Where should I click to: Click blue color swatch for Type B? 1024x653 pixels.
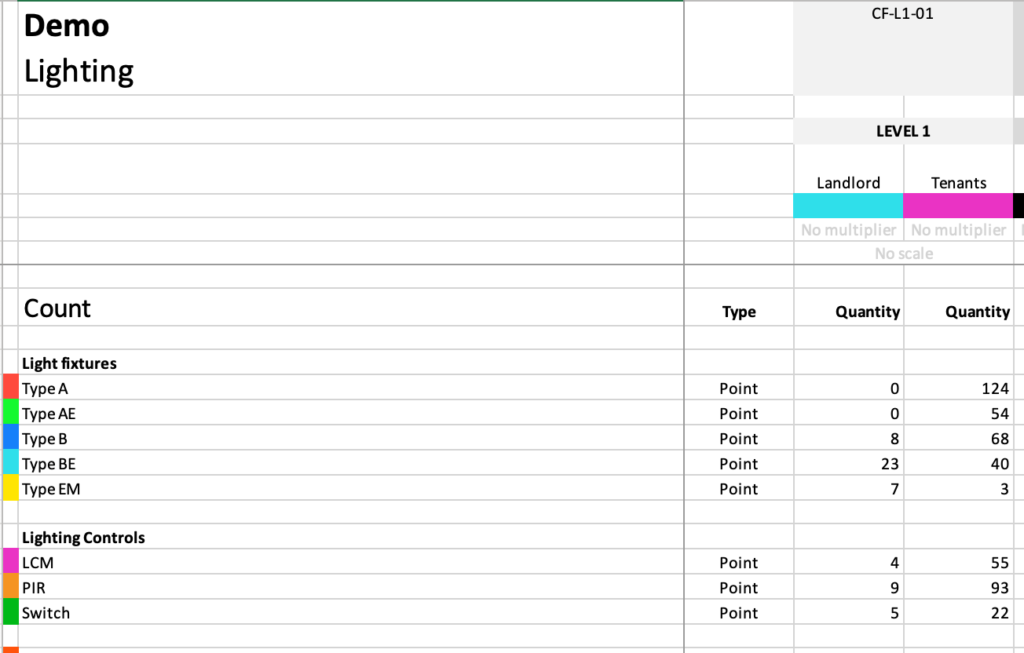point(11,438)
